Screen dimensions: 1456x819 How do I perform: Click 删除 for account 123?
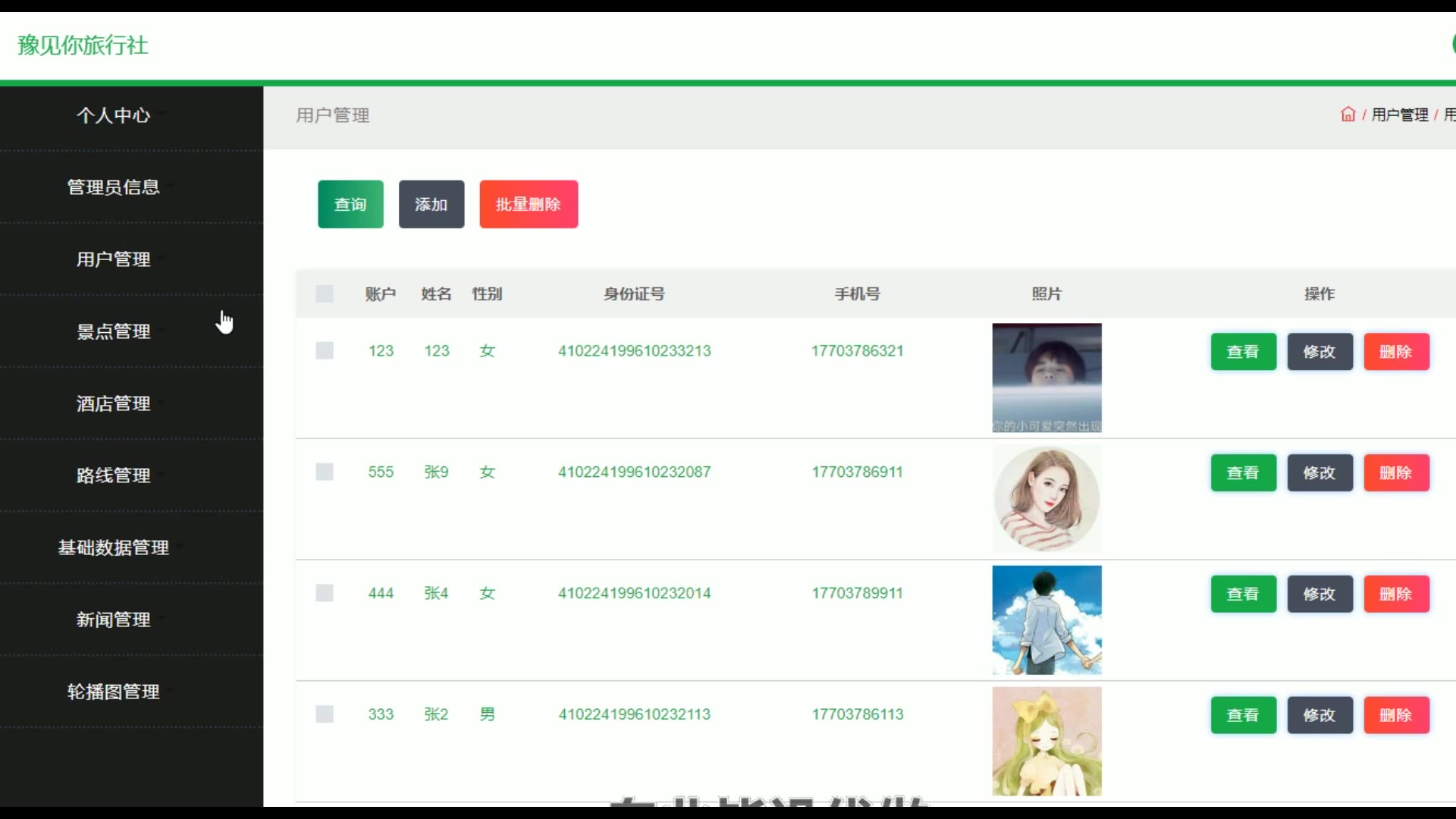pos(1397,352)
